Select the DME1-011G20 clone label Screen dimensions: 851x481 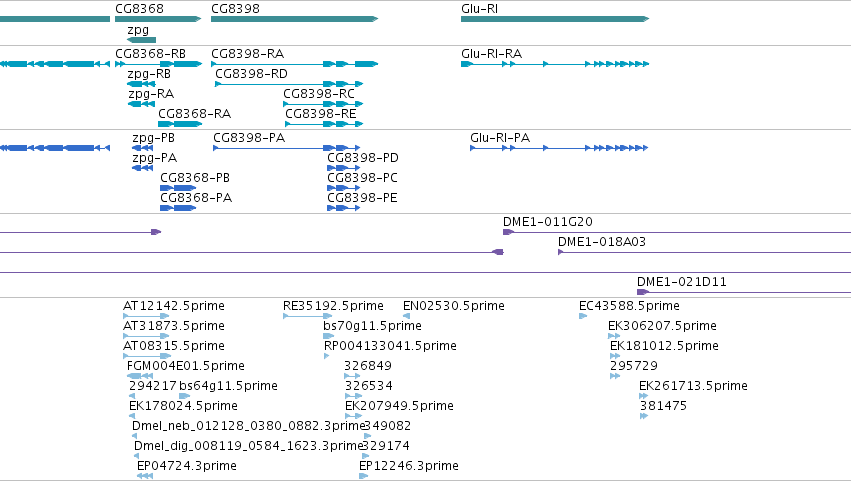548,222
